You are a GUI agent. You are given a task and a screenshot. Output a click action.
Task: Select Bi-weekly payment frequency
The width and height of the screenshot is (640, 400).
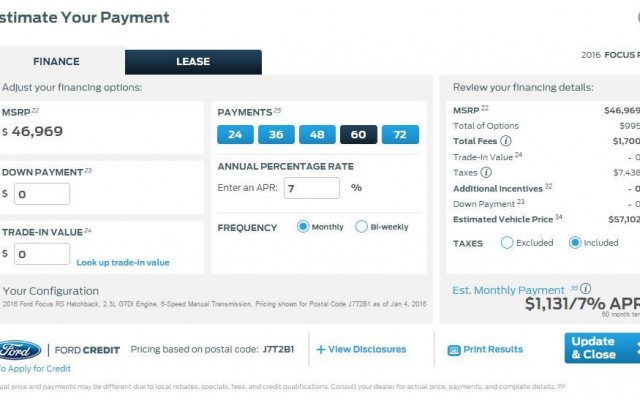361,227
